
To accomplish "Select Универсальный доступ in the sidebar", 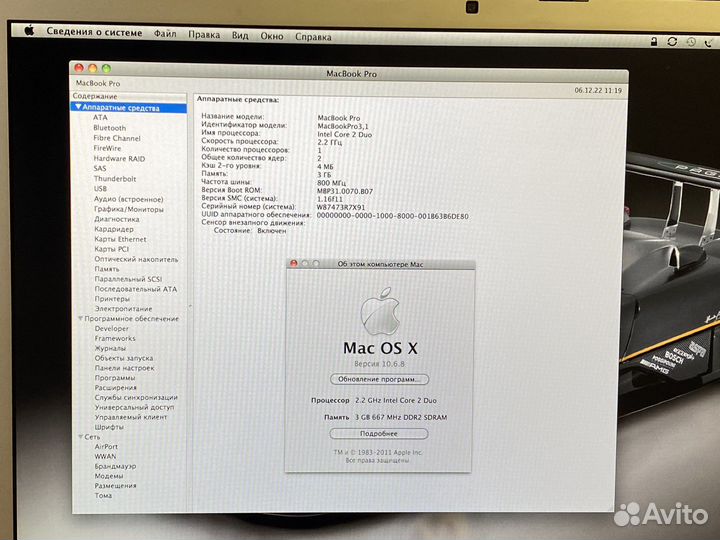I will pyautogui.click(x=134, y=407).
